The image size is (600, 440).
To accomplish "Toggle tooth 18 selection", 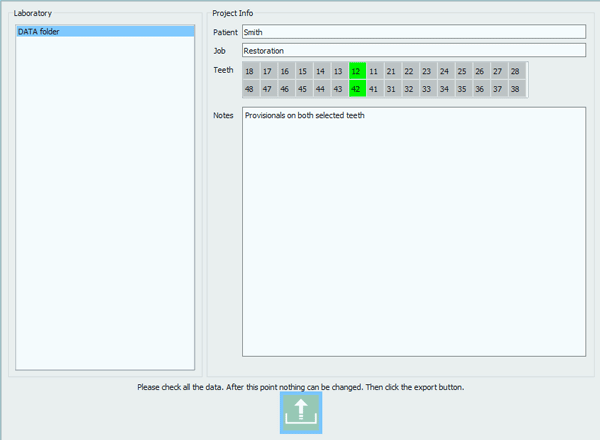I will tap(249, 71).
